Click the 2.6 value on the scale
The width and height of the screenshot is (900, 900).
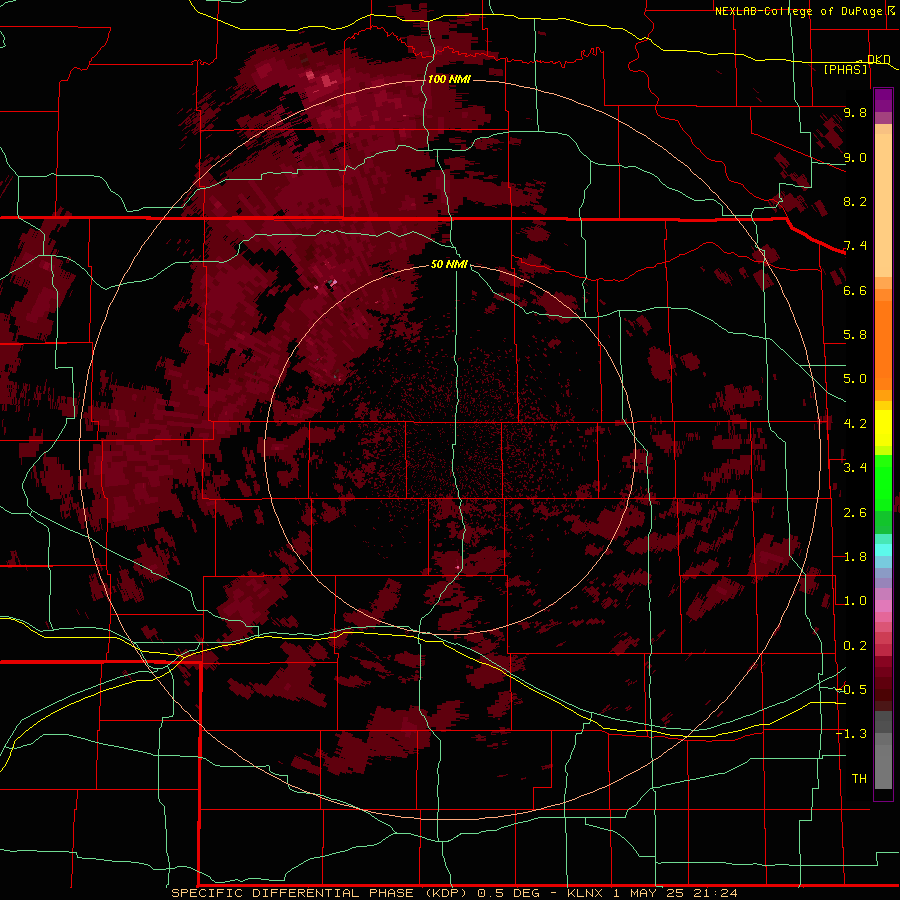click(855, 513)
